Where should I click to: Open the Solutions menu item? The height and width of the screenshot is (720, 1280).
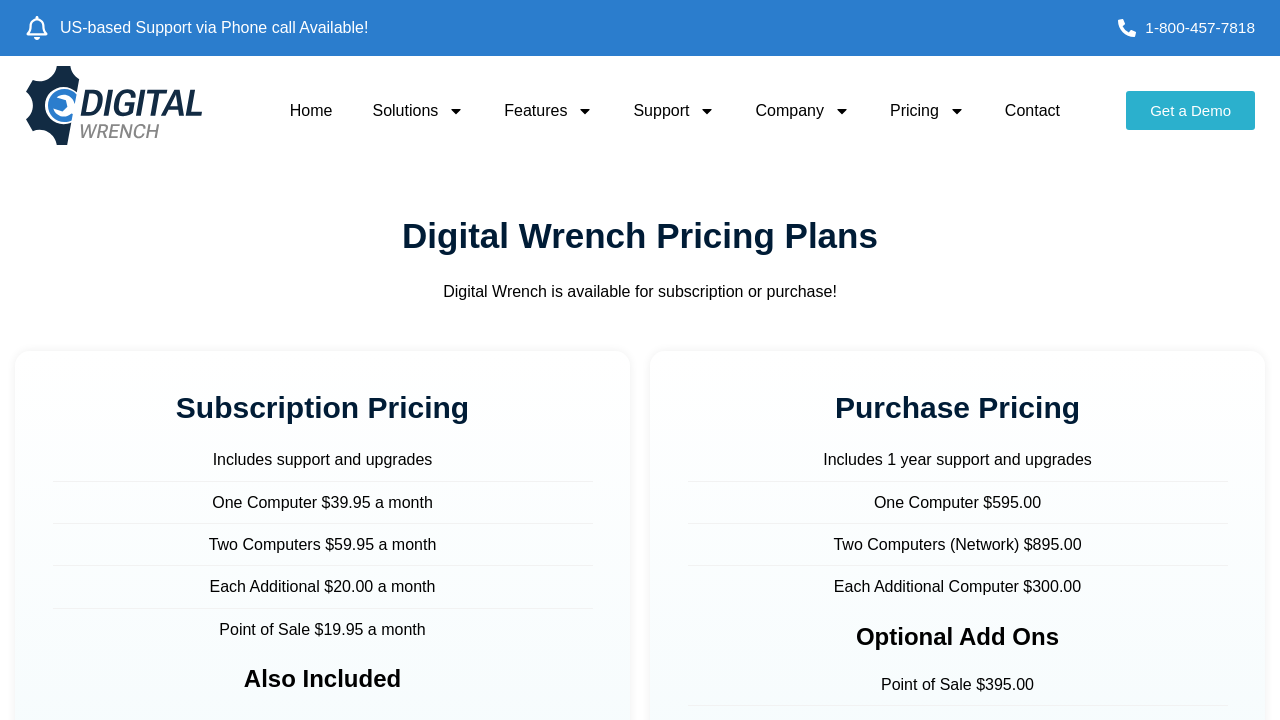click(x=405, y=111)
